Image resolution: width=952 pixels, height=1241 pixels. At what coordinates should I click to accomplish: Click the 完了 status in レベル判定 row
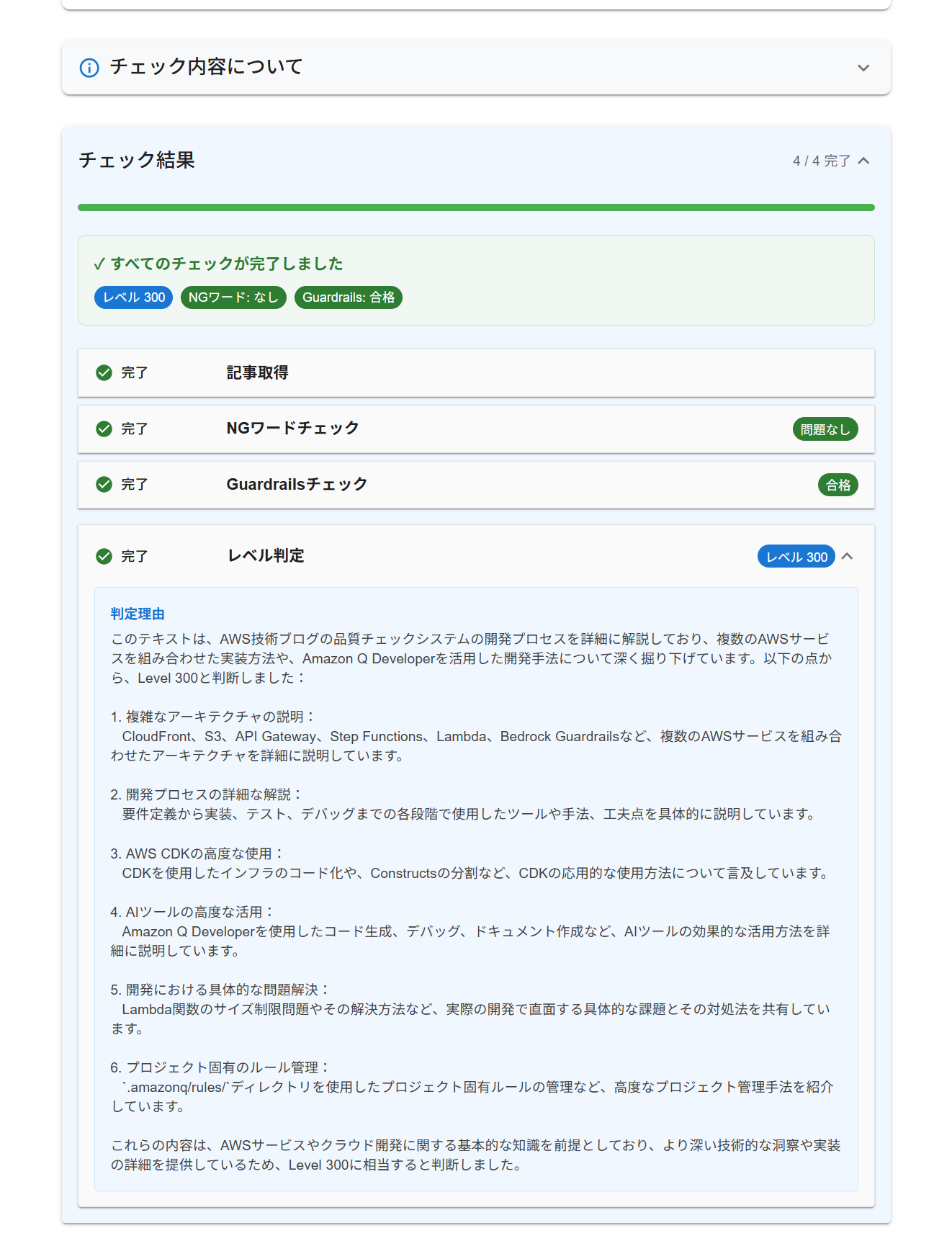pyautogui.click(x=134, y=556)
